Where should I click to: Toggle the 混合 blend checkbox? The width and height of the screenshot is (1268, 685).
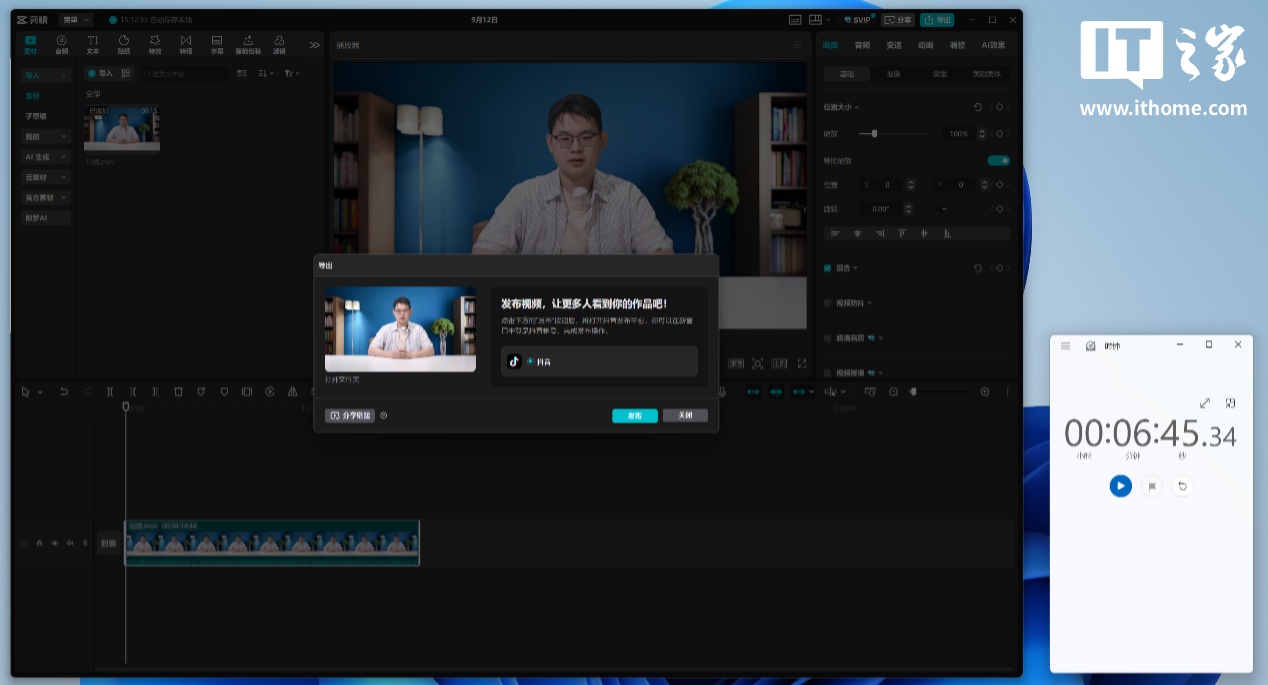click(827, 268)
